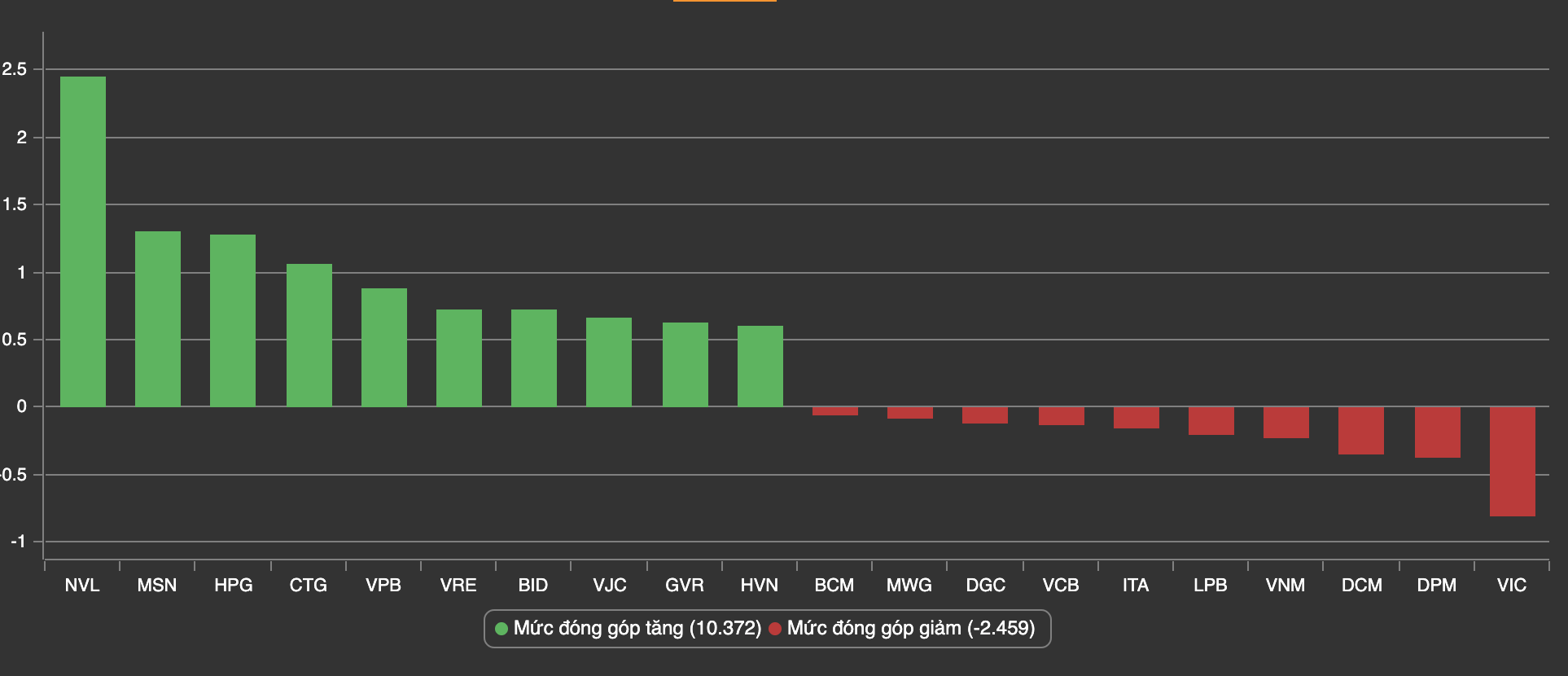Select the HVN green bar
1568x676 pixels.
(x=760, y=367)
